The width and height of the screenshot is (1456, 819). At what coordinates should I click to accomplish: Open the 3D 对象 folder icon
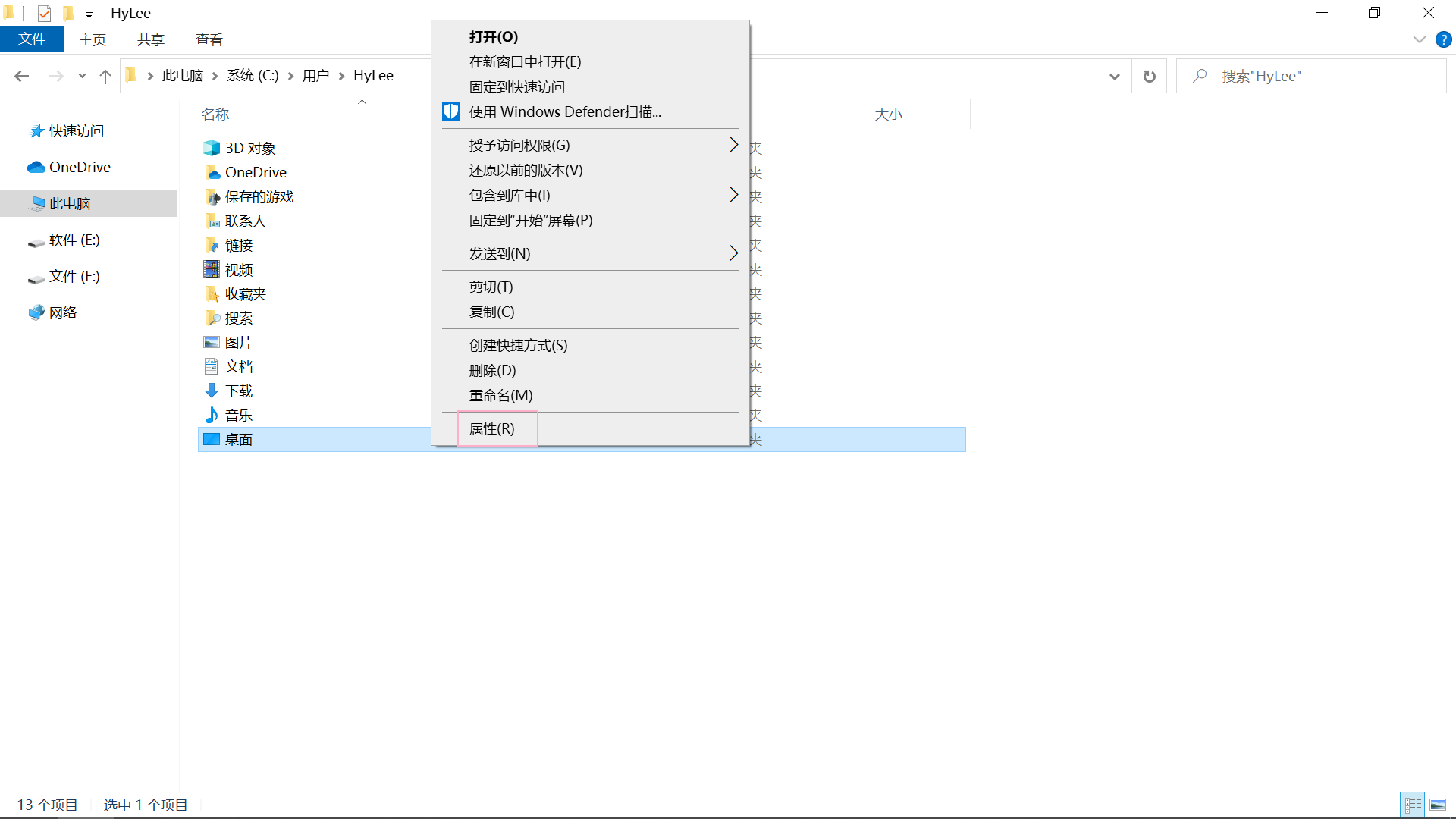[x=212, y=148]
